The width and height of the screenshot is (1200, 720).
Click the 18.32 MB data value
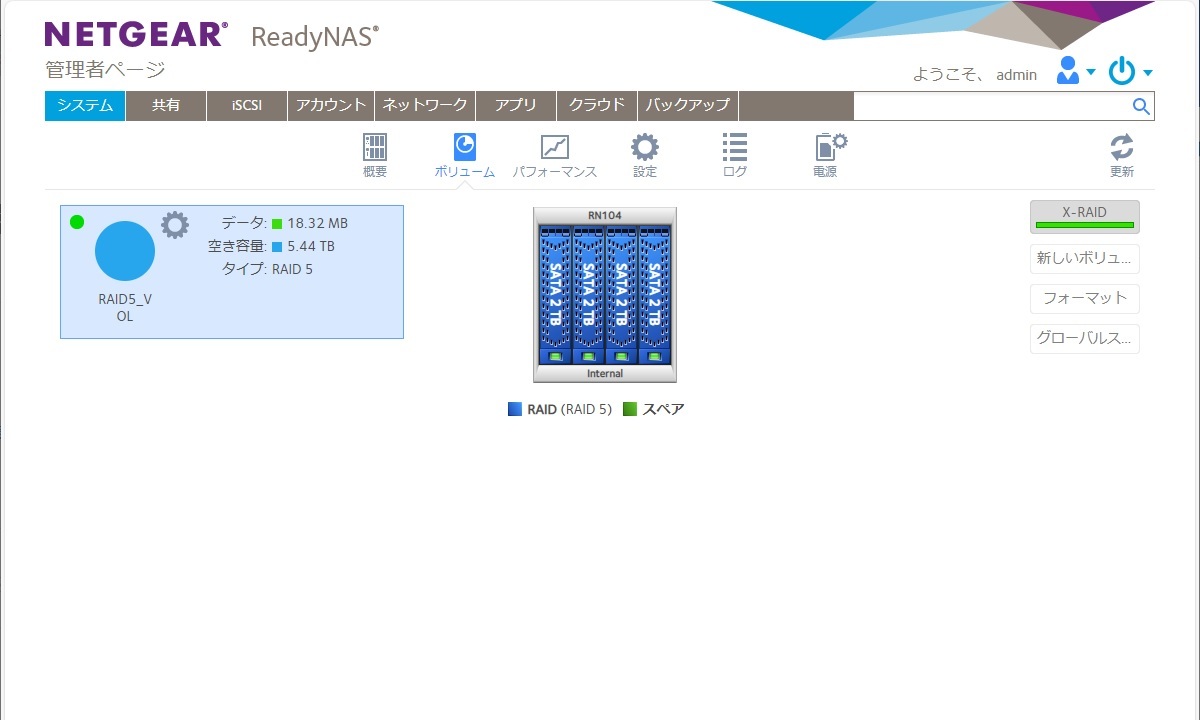[x=318, y=224]
